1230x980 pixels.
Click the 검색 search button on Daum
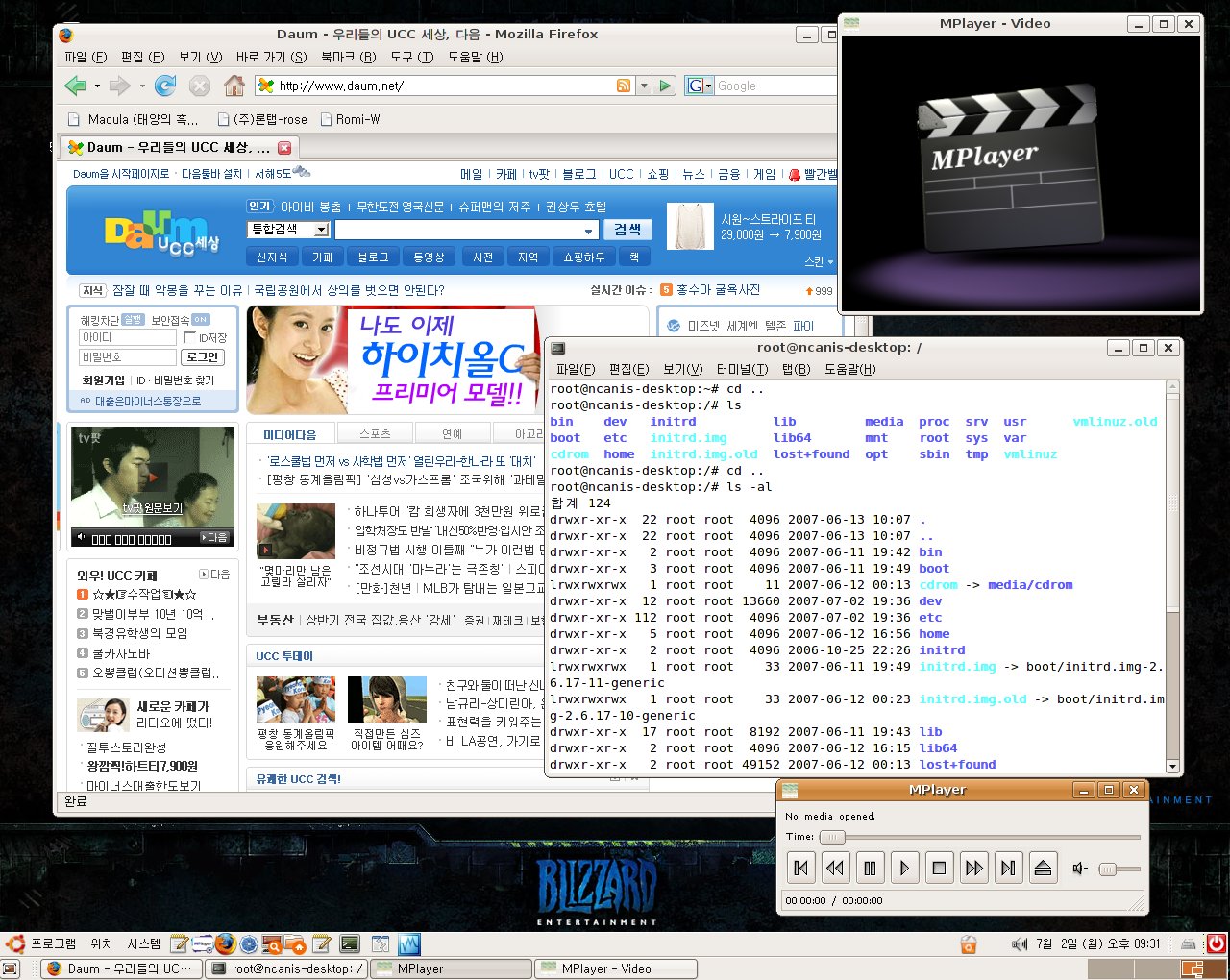[627, 230]
